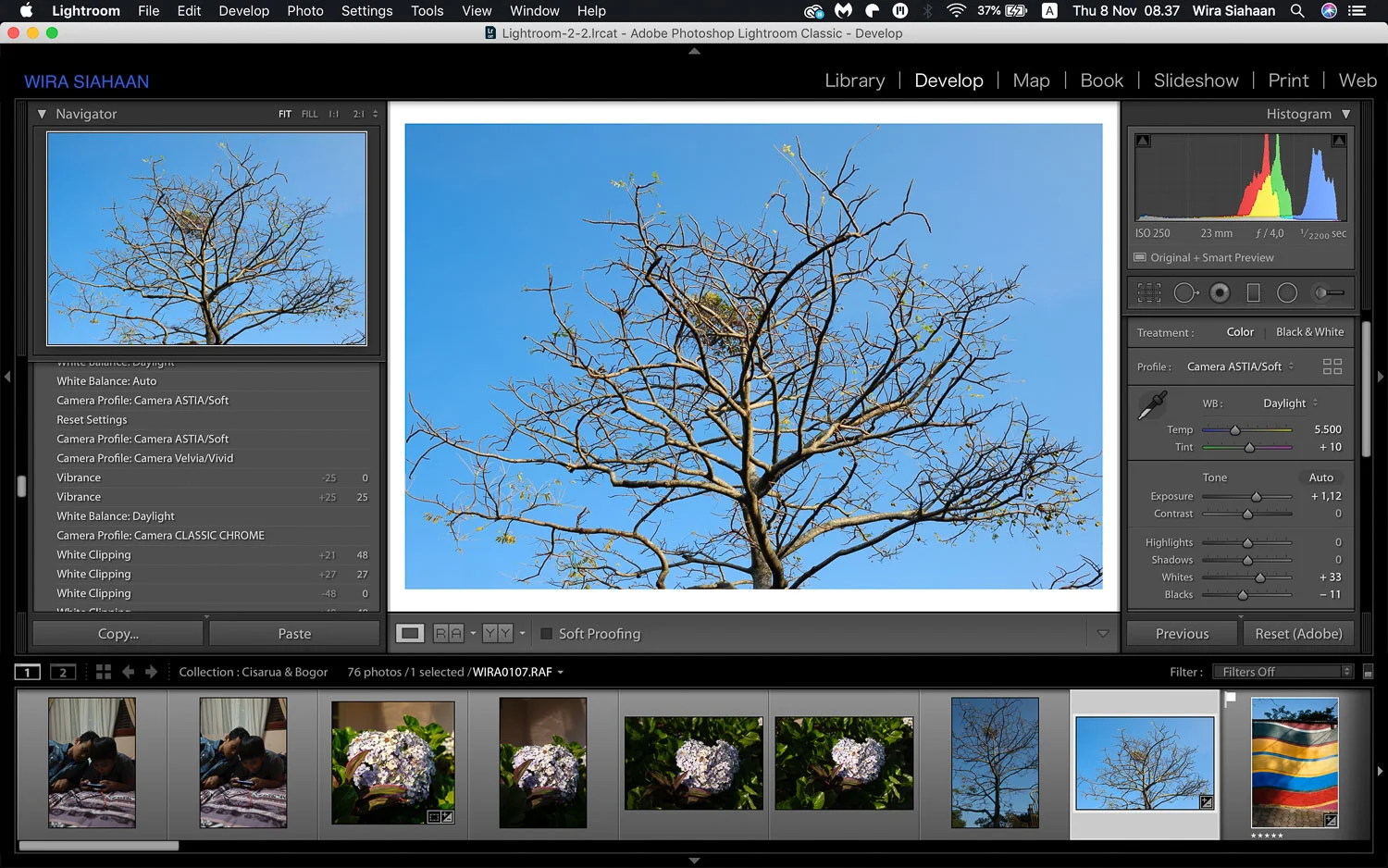Screen dimensions: 1388x868
Task: Select the Spot Removal tool
Action: [1185, 293]
